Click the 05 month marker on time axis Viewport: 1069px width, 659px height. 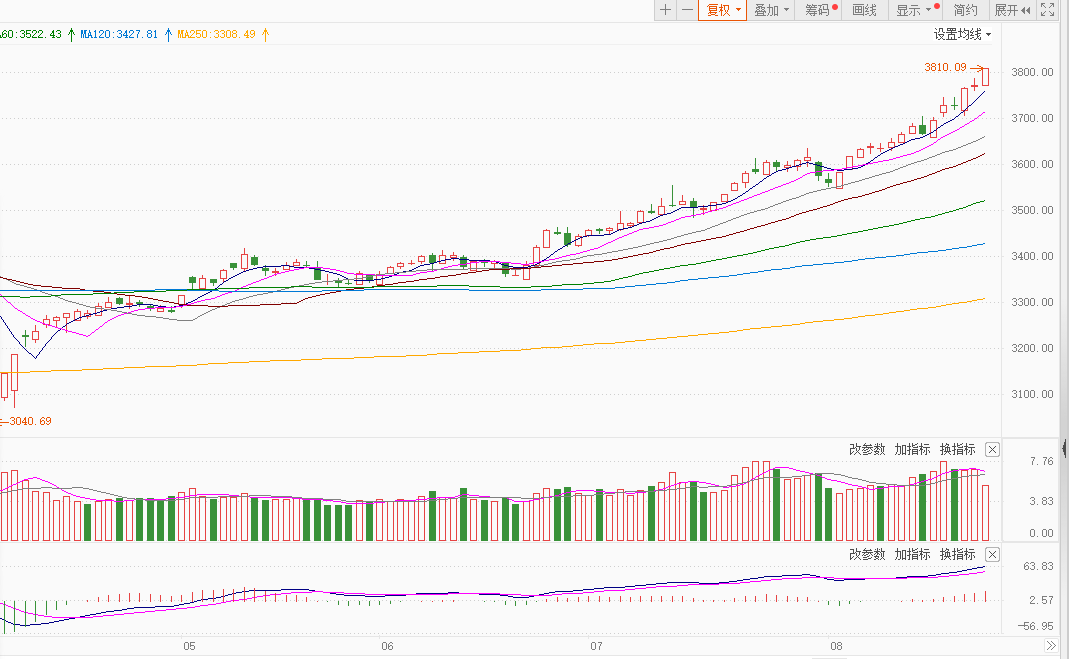coord(189,646)
